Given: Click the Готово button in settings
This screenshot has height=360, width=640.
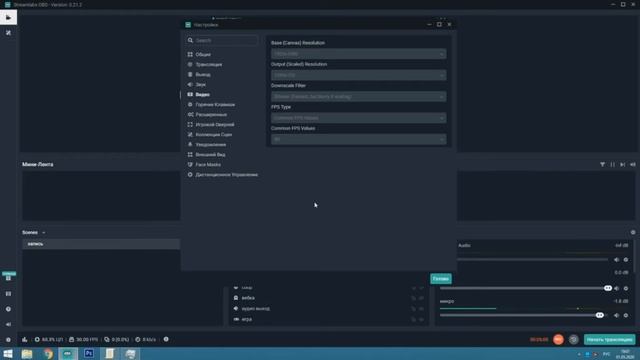Looking at the screenshot, I should pyautogui.click(x=441, y=279).
